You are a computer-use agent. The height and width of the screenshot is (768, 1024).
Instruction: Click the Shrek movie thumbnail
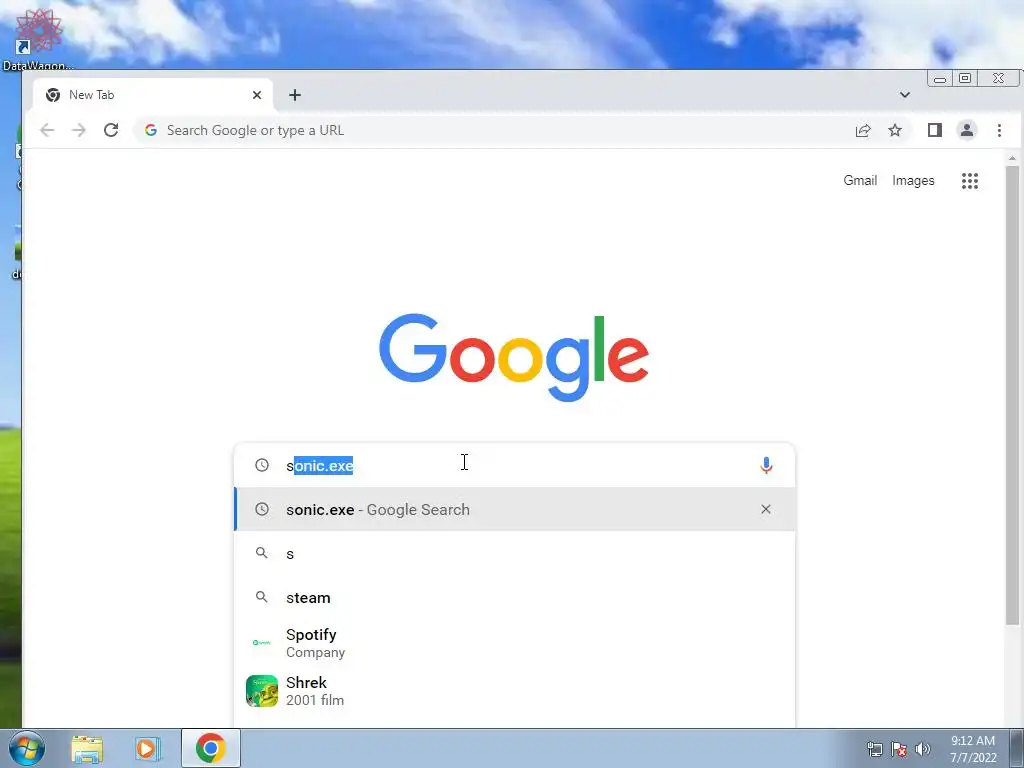click(261, 691)
